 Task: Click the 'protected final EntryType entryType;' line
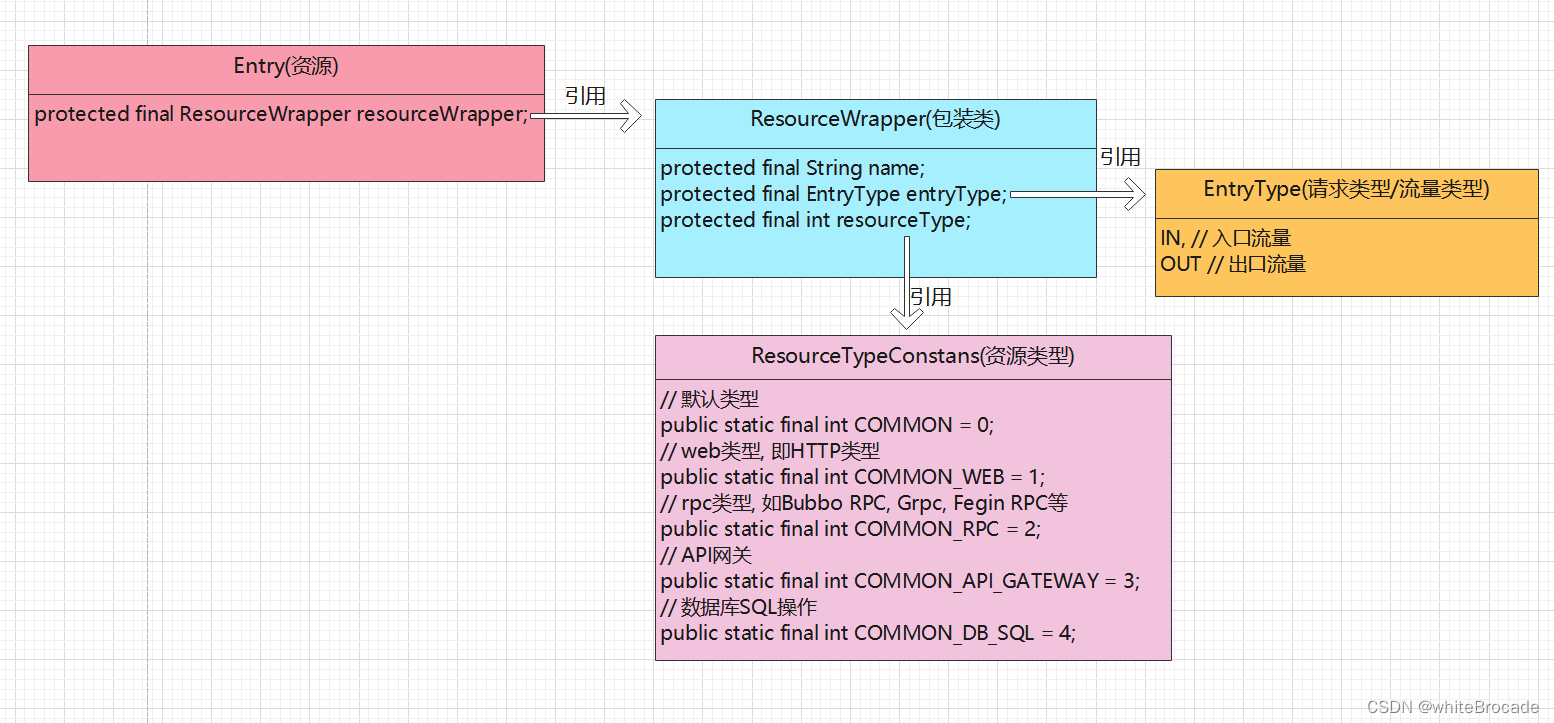(x=834, y=194)
